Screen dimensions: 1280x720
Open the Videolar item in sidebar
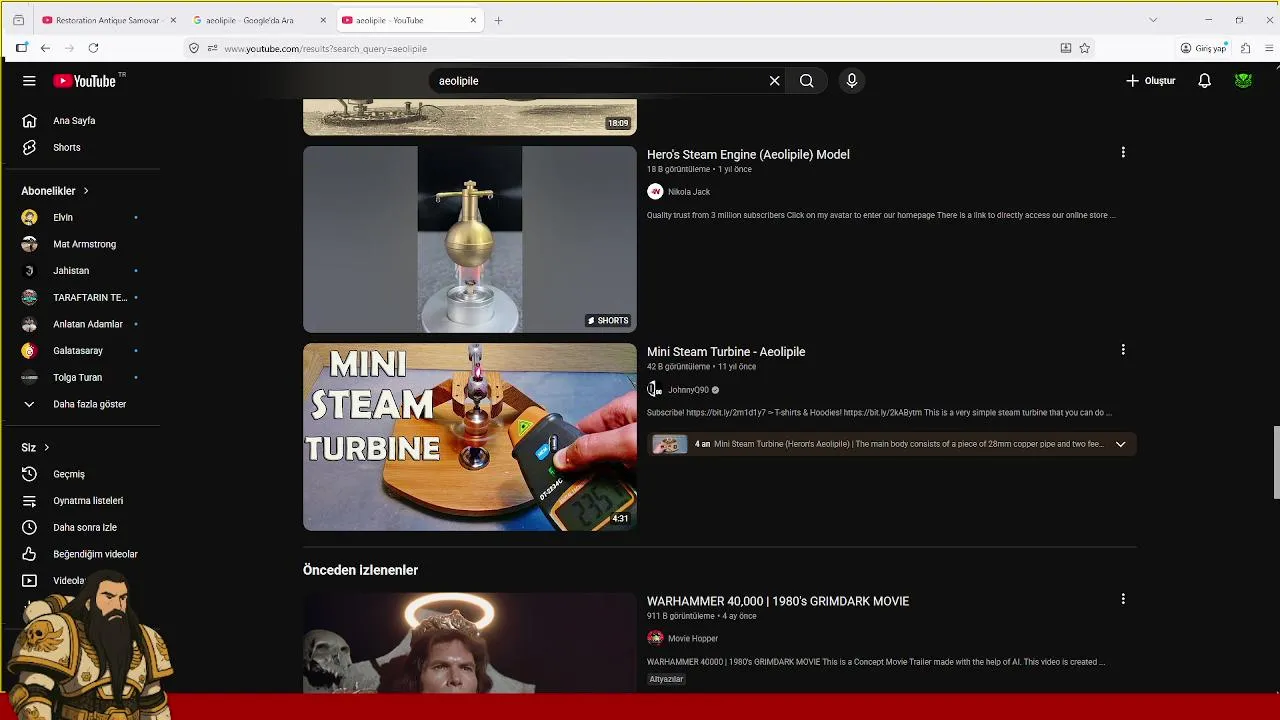pyautogui.click(x=70, y=581)
